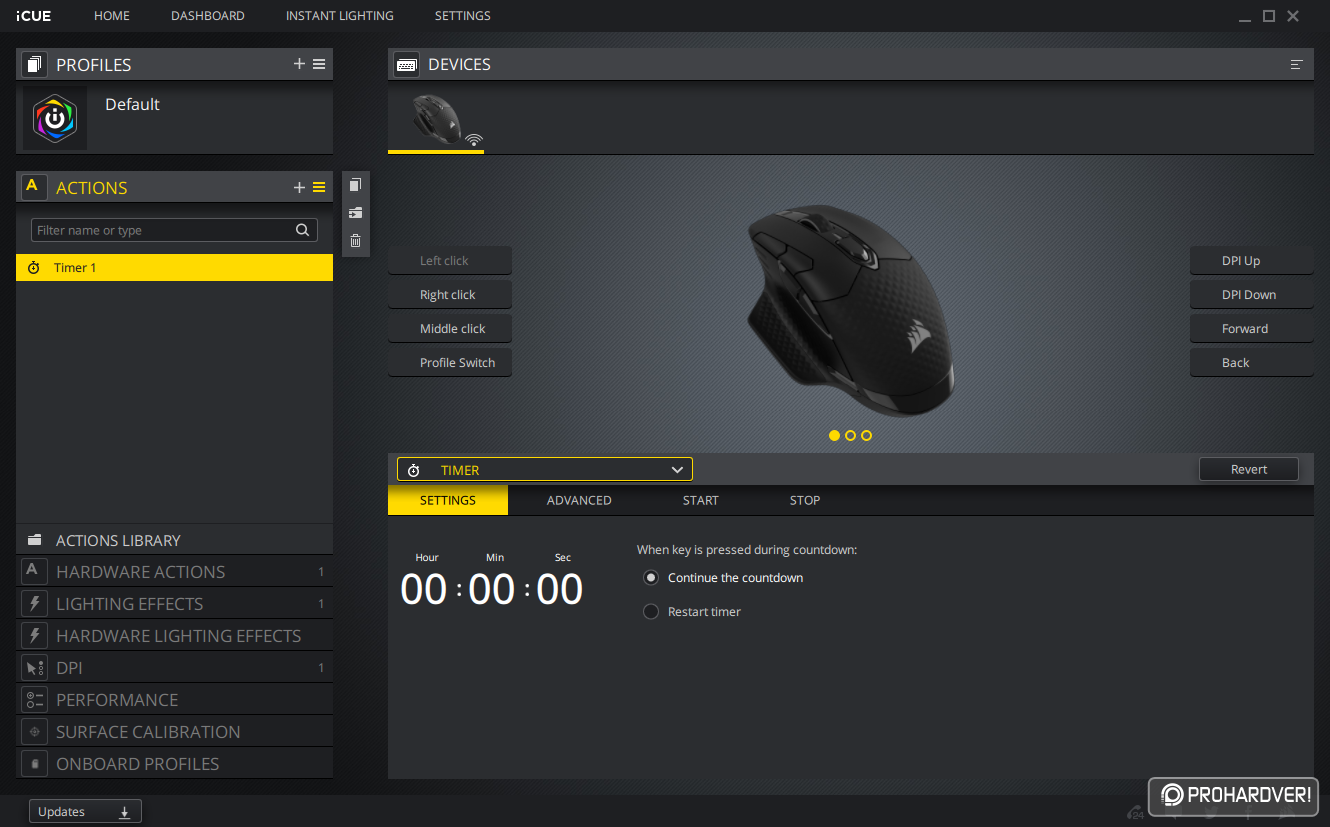Open the Actions hamburger menu
The width and height of the screenshot is (1330, 827).
point(319,187)
